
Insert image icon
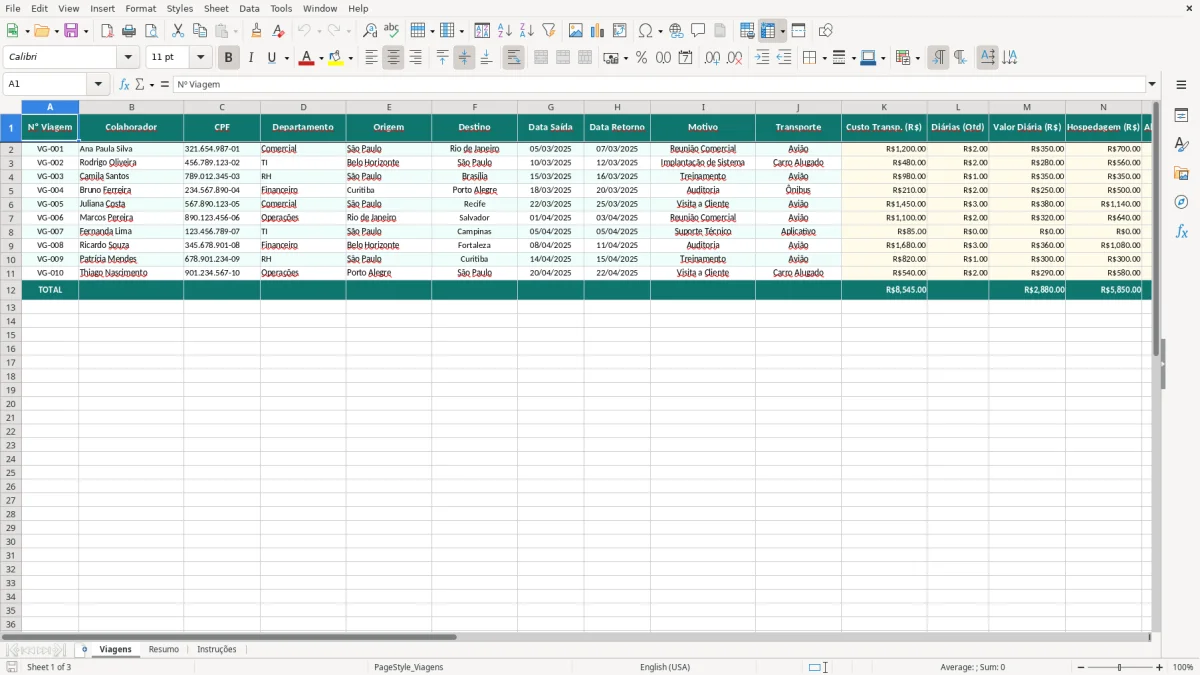pyautogui.click(x=576, y=31)
